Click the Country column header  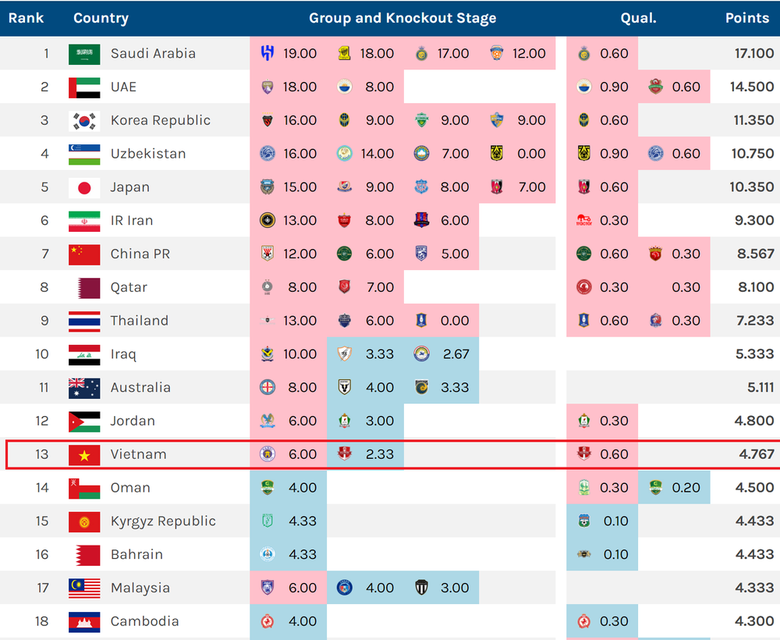(x=101, y=18)
